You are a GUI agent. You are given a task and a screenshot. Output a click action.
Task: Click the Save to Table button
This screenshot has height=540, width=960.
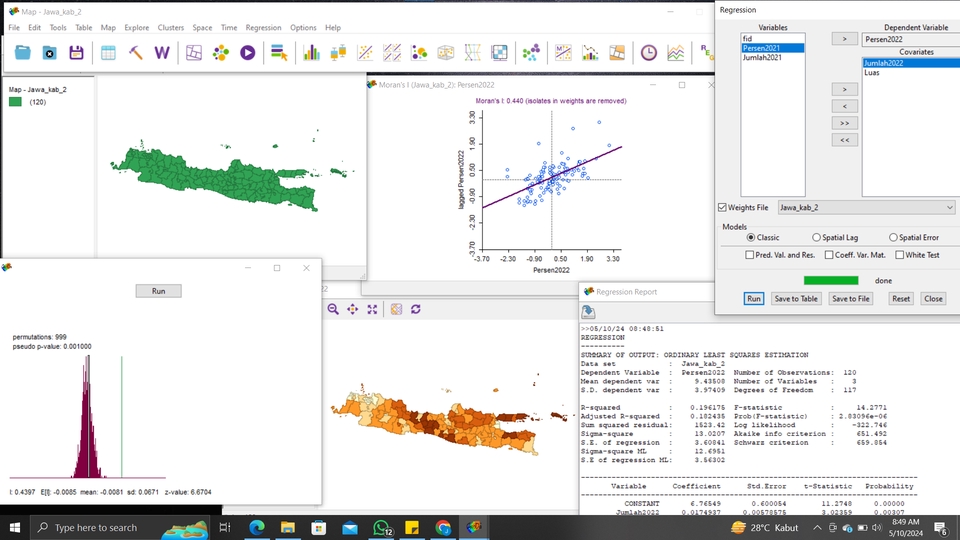click(x=796, y=299)
